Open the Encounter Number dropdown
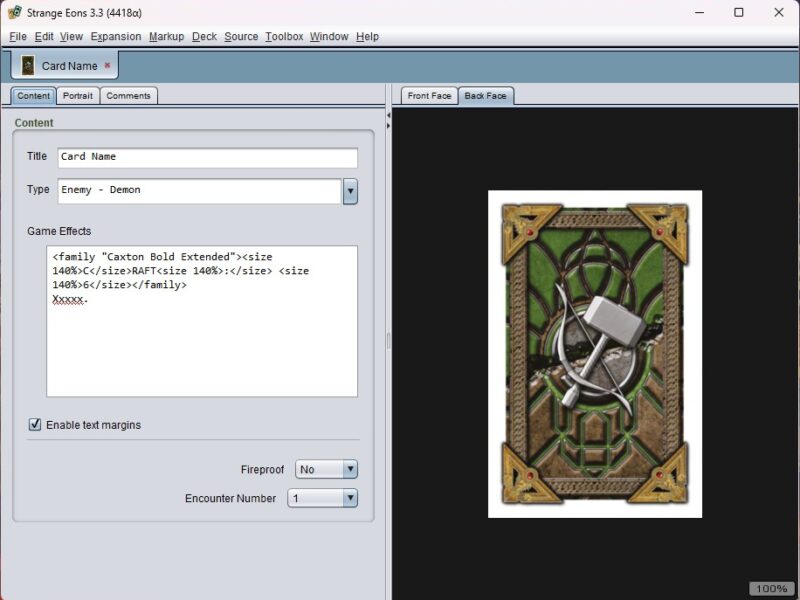The width and height of the screenshot is (800, 600). pos(349,498)
